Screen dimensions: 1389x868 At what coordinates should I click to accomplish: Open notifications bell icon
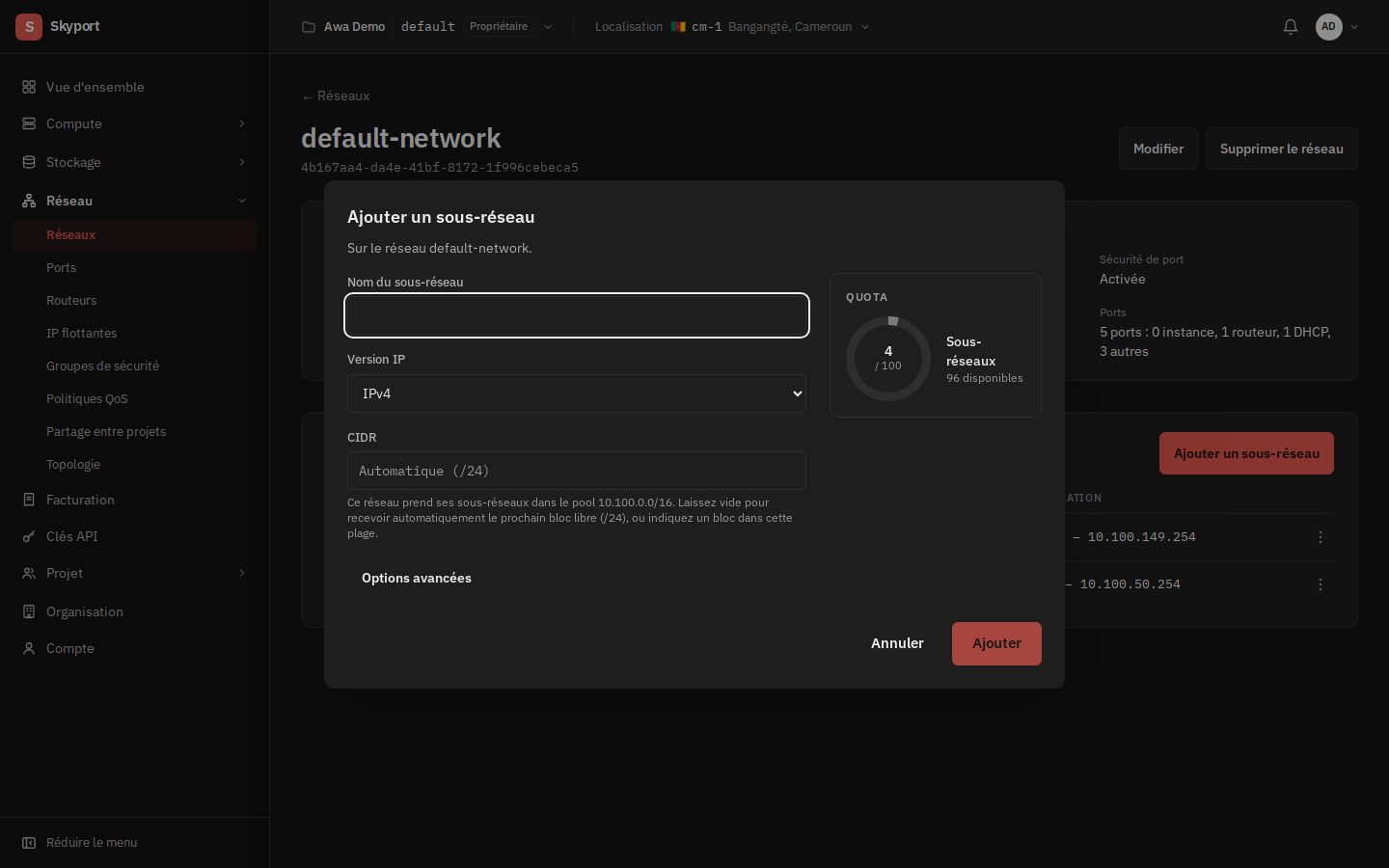[x=1291, y=27]
